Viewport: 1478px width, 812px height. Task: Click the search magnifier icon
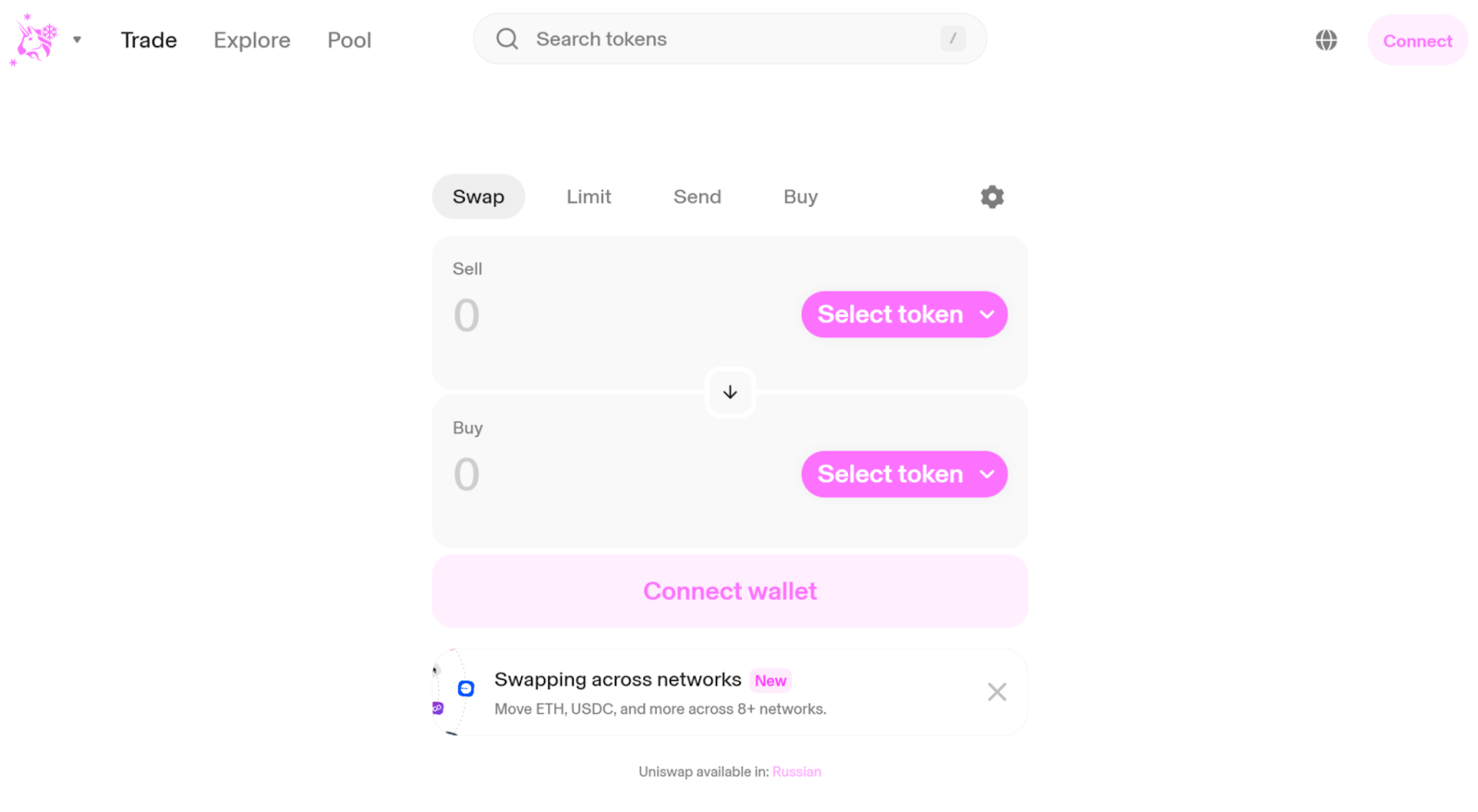pos(507,39)
